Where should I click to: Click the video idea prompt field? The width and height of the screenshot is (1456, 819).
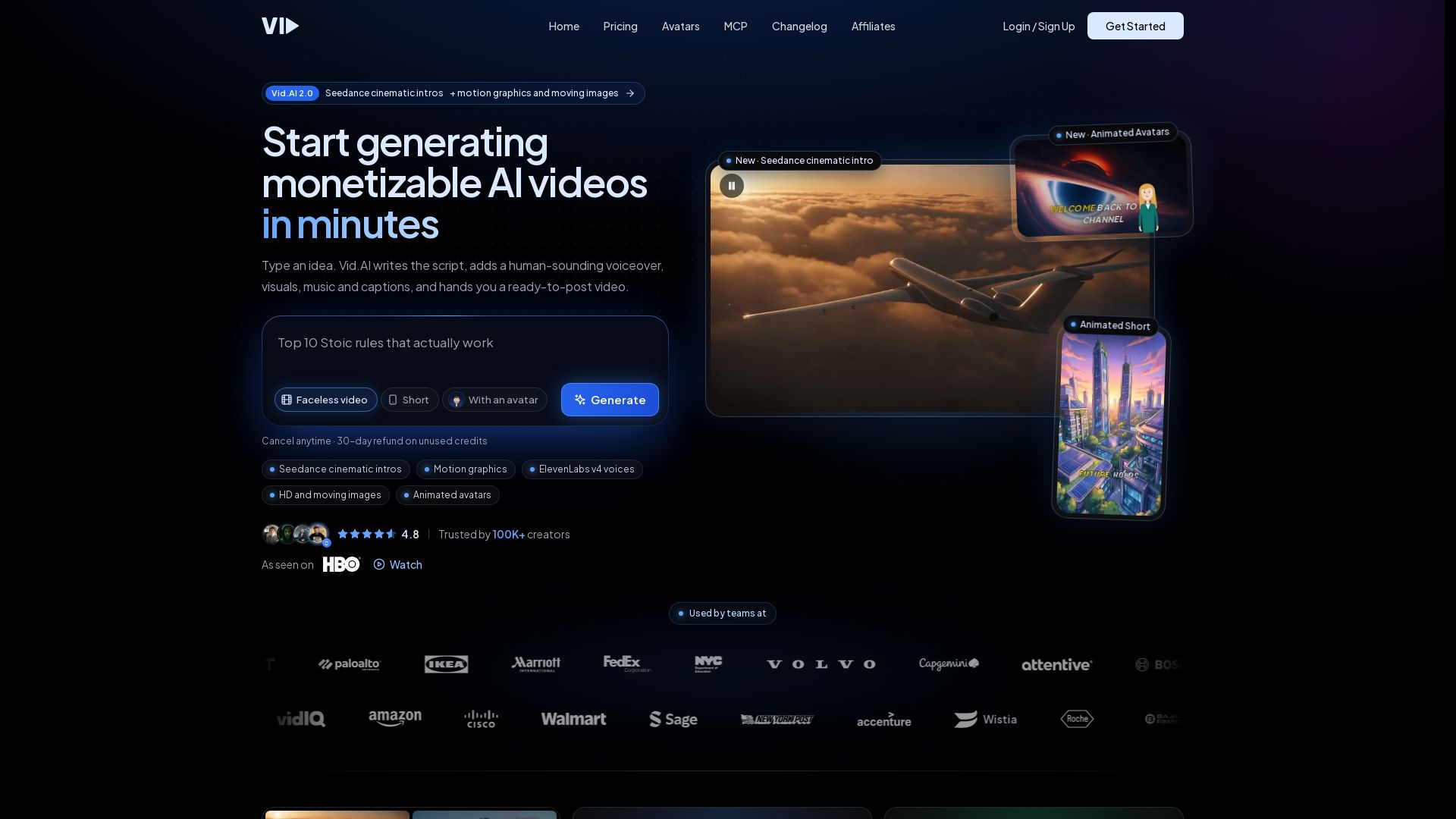(465, 344)
